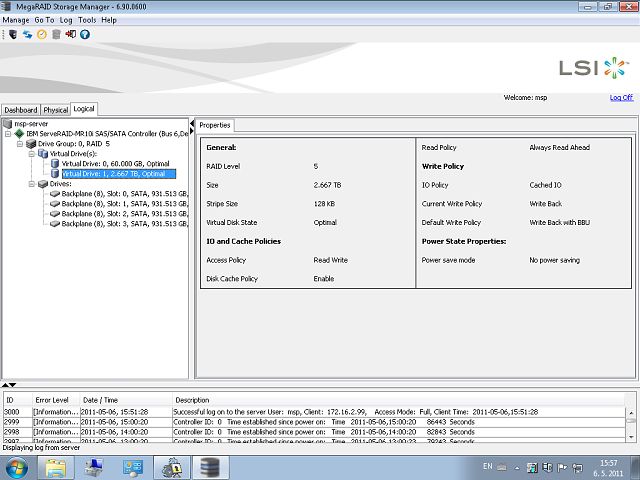640x480 pixels.
Task: Select Virtual Drive 0, 60.000 GB, Optimal
Action: tap(115, 164)
